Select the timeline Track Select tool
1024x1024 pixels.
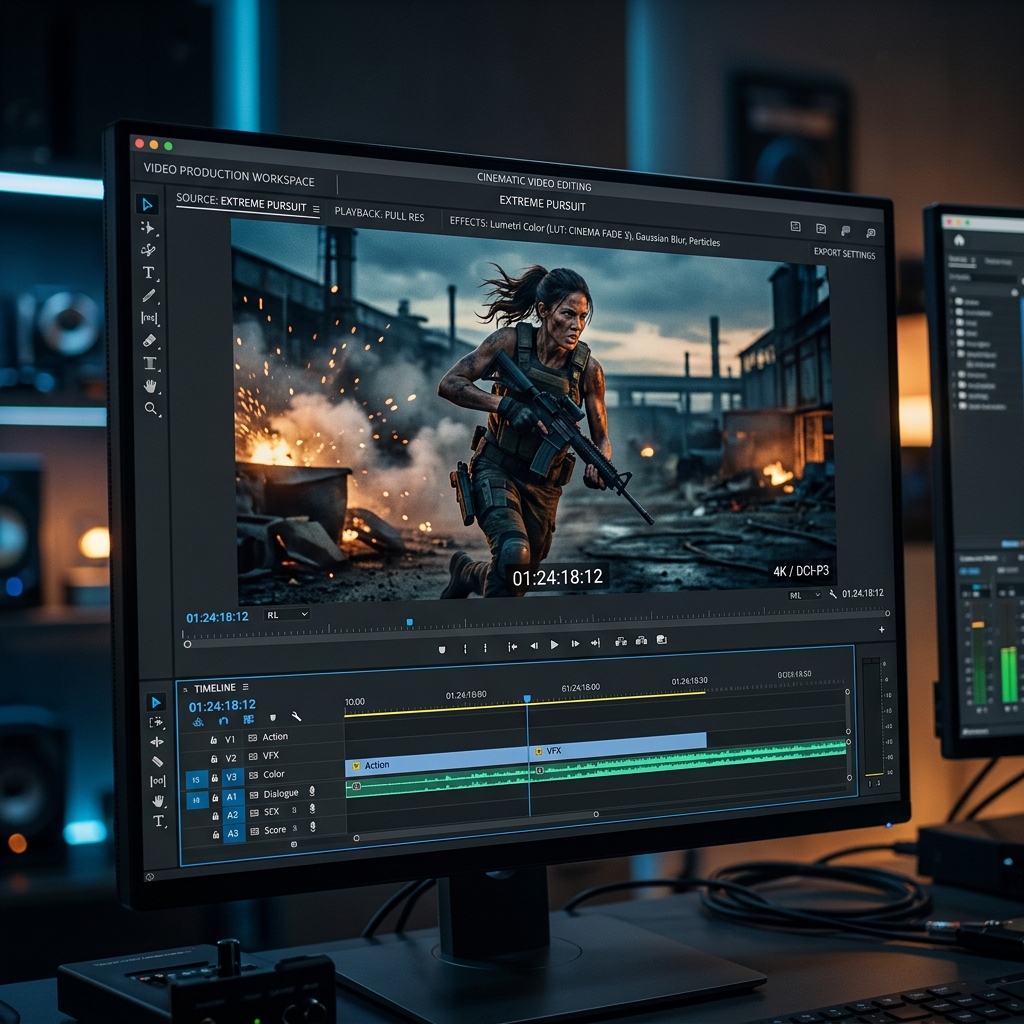156,722
